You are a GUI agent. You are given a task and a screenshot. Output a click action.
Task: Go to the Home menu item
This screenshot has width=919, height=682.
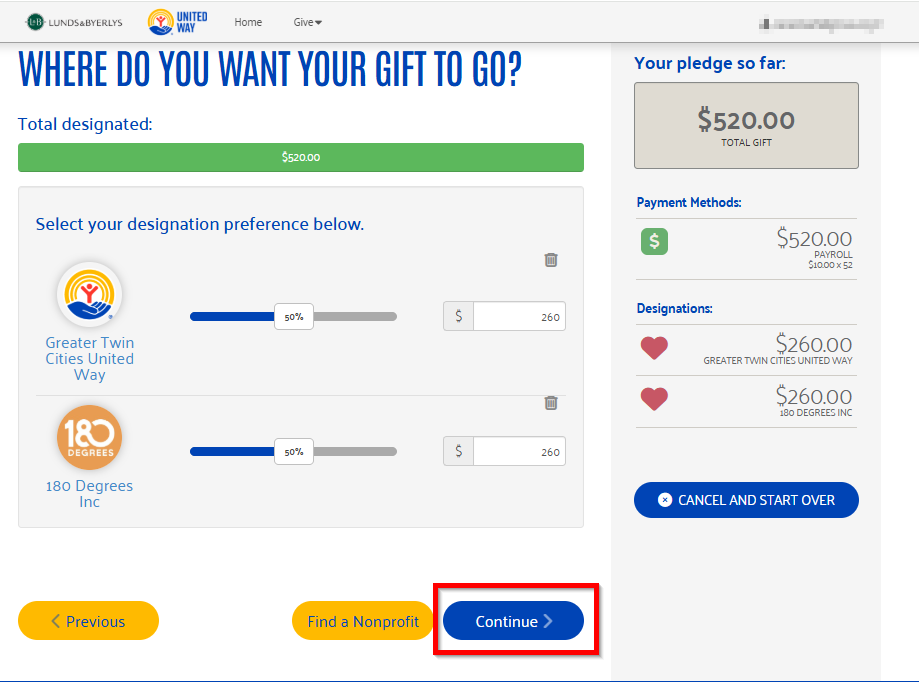[x=248, y=22]
